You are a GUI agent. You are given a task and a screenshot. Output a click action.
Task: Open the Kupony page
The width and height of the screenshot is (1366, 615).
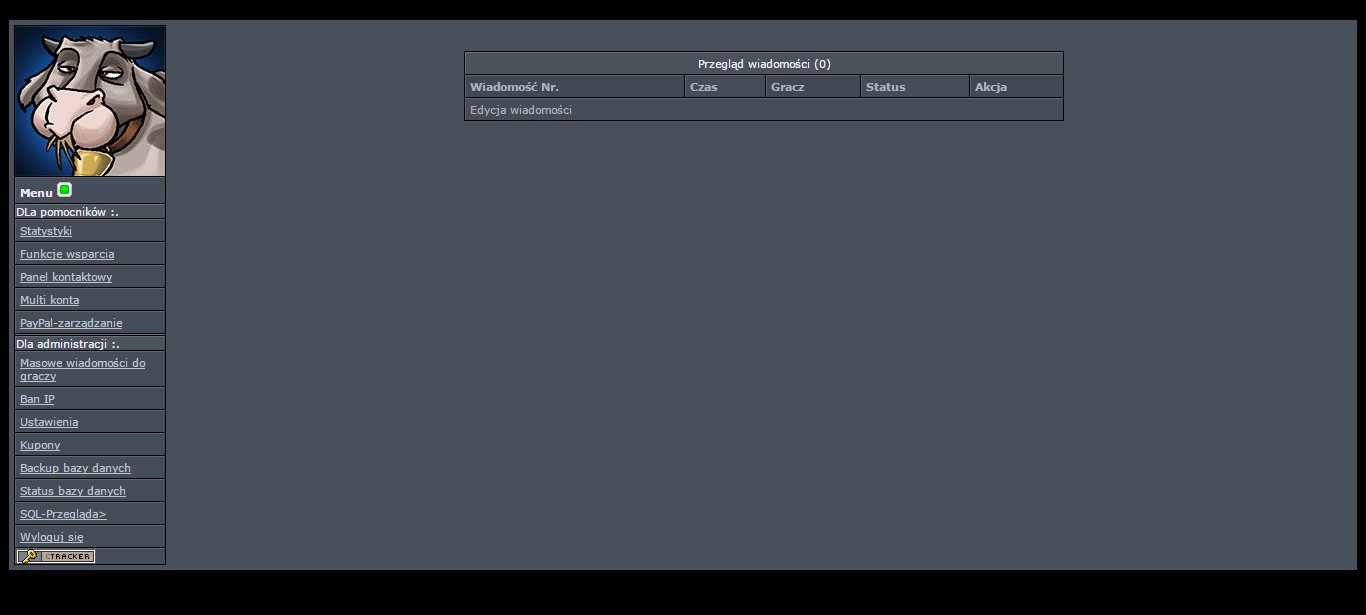[40, 445]
